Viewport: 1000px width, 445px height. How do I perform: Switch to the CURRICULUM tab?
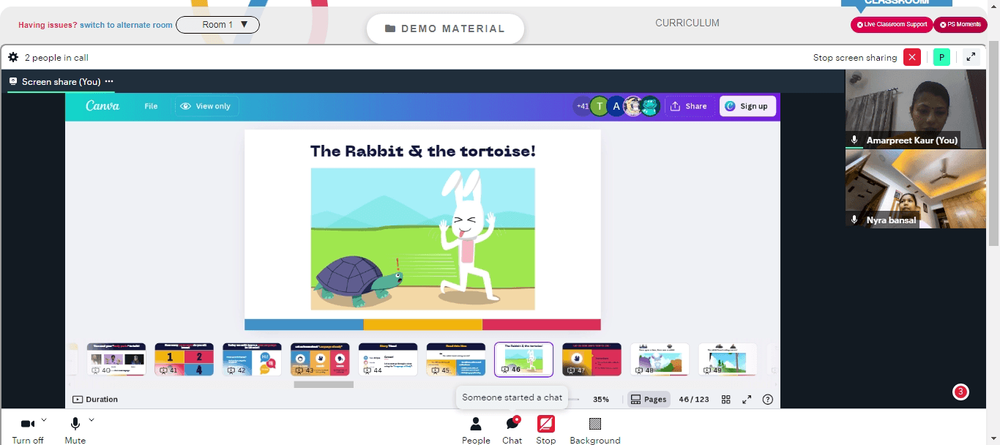[x=687, y=23]
